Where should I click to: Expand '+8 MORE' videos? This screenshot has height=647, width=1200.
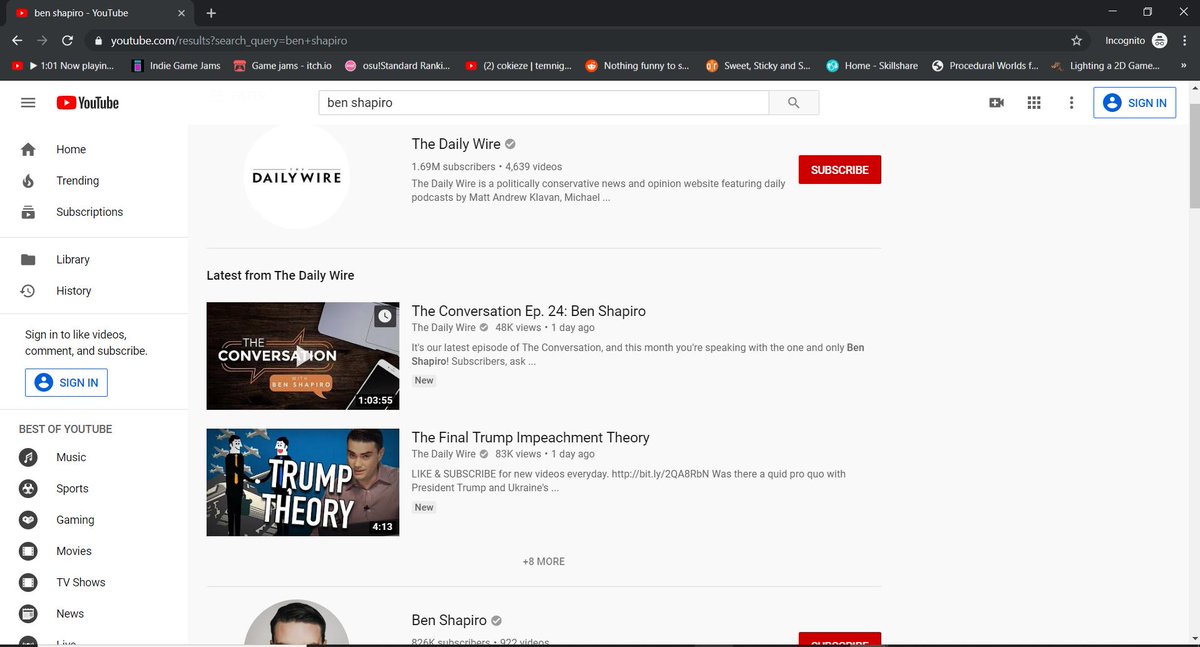pyautogui.click(x=544, y=562)
